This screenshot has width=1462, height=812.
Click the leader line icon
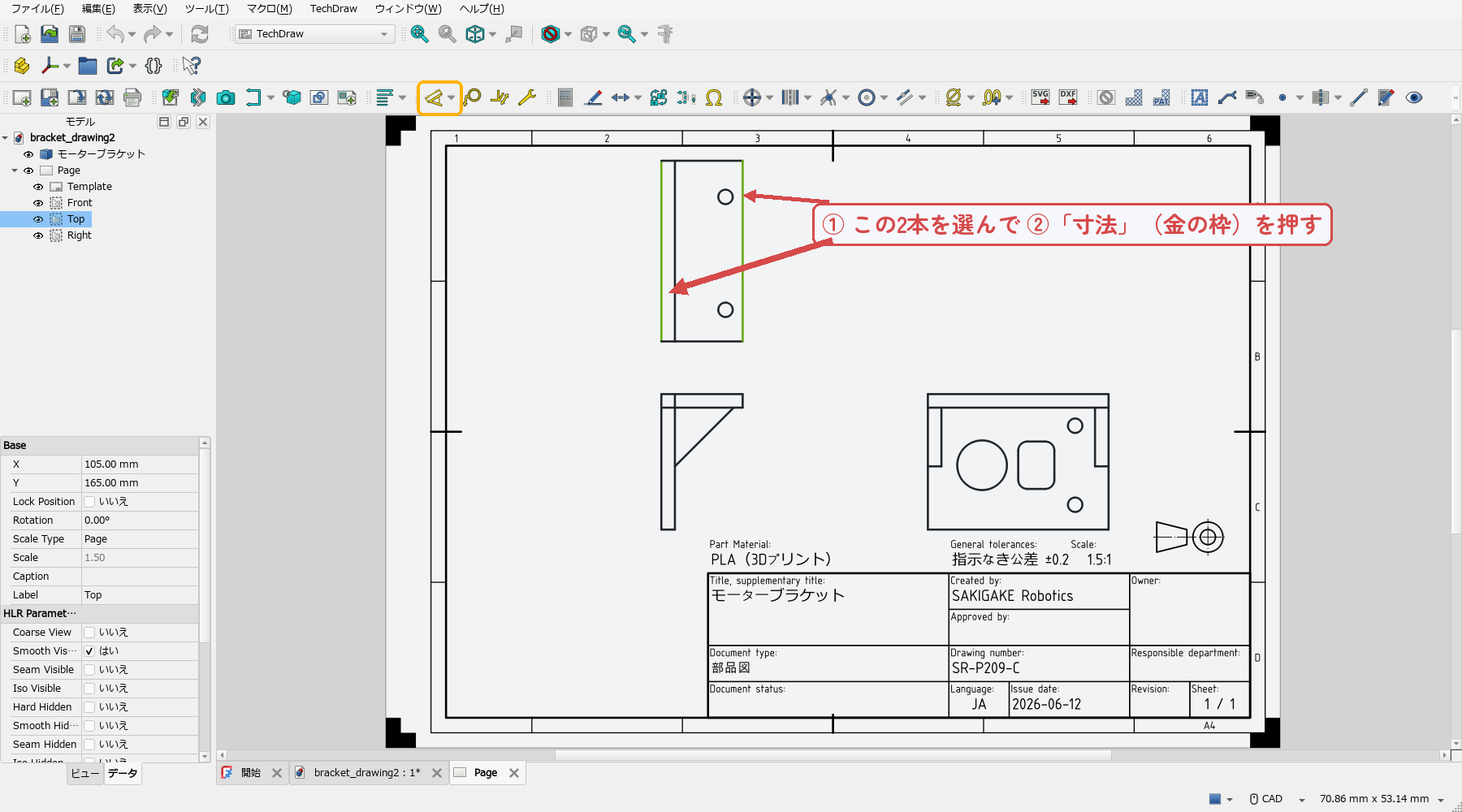(x=1227, y=98)
